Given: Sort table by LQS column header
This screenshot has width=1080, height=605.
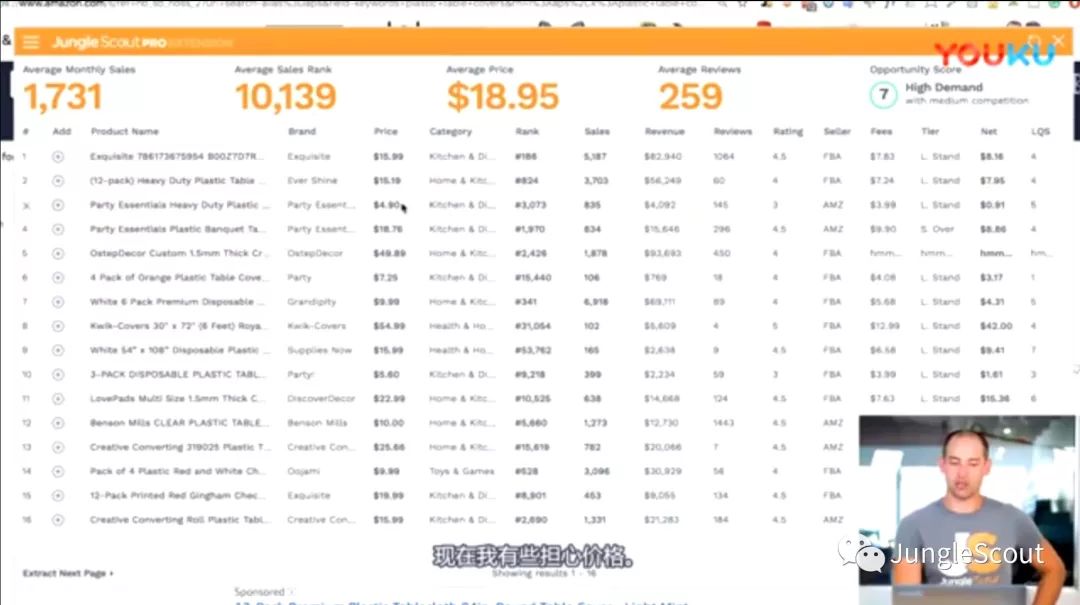Looking at the screenshot, I should [x=1040, y=131].
